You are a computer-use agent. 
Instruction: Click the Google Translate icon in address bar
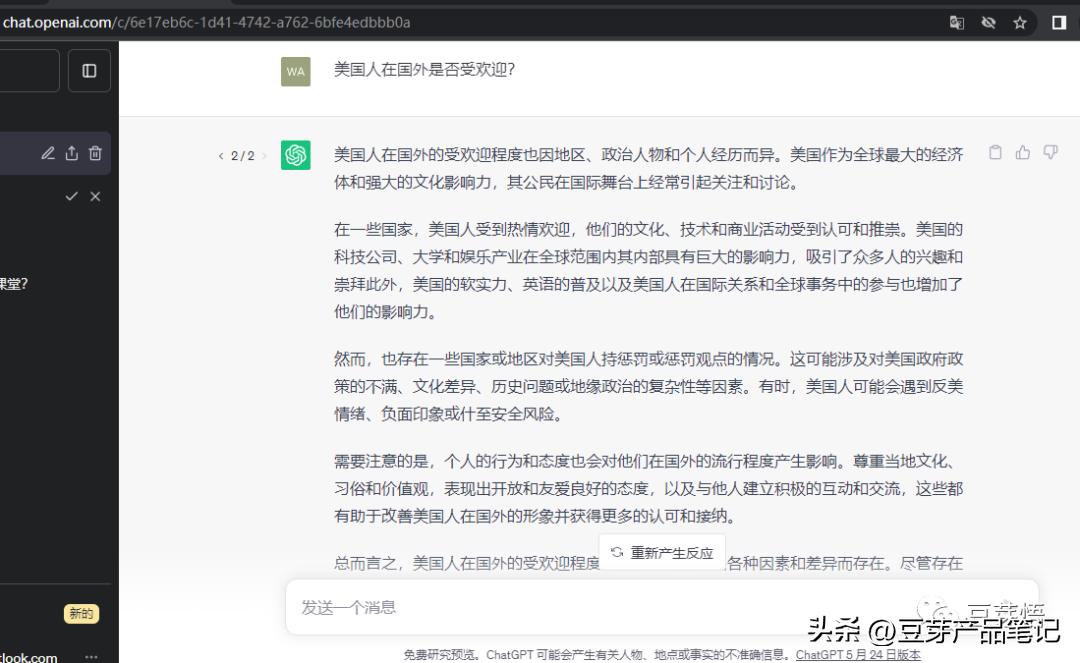957,21
